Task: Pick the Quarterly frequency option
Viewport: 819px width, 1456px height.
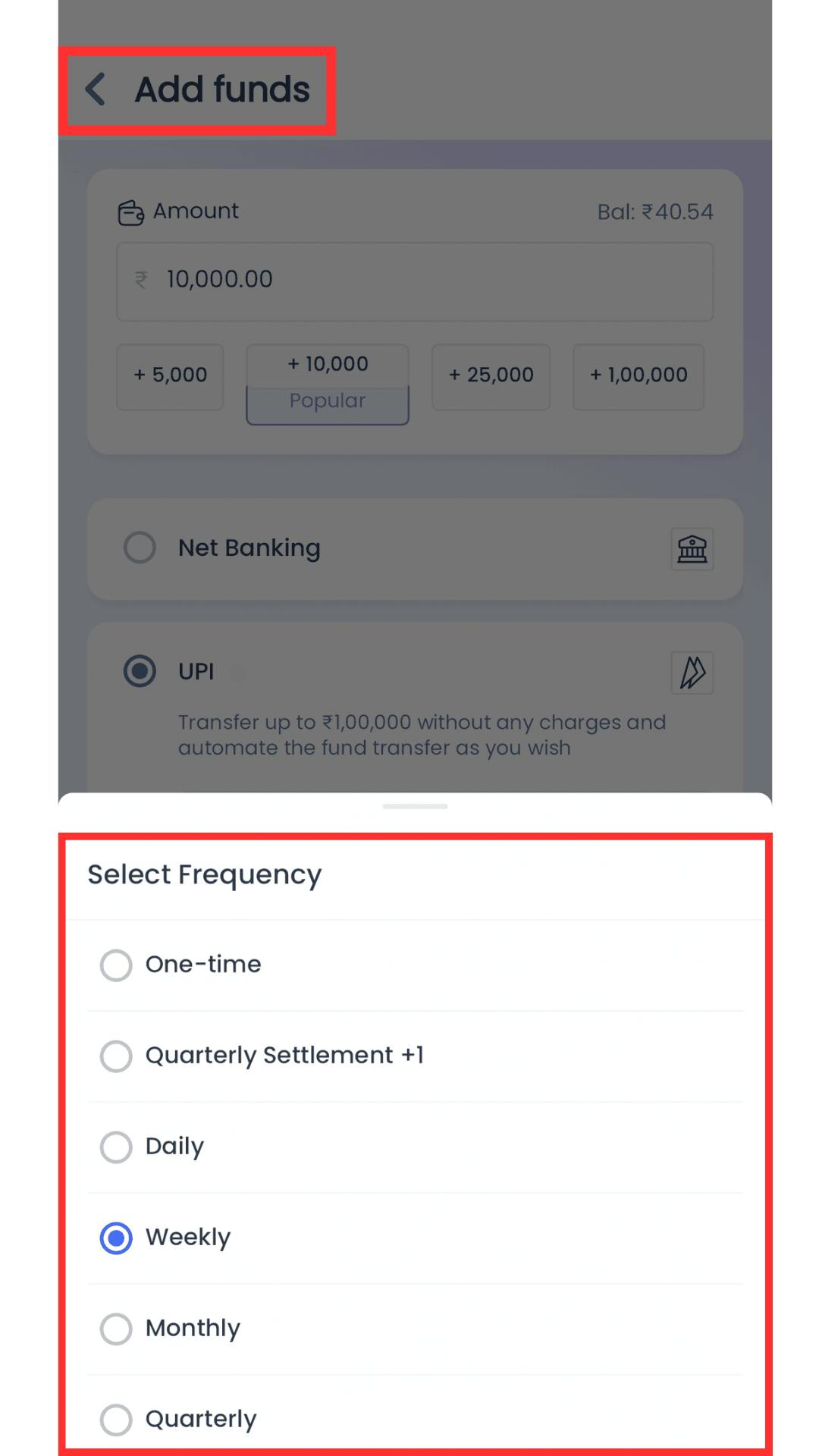Action: (x=116, y=1420)
